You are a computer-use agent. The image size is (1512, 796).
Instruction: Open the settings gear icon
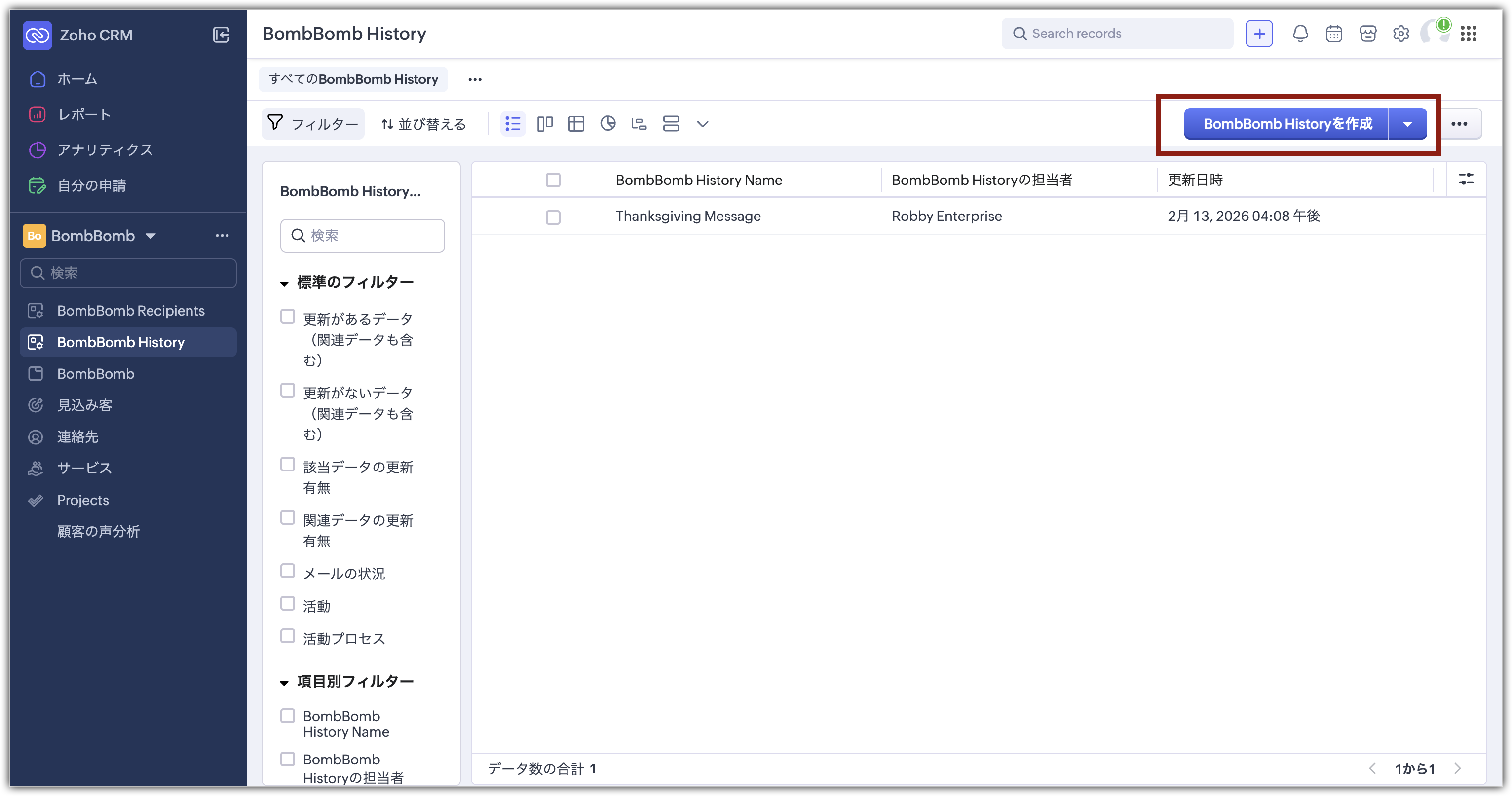(x=1400, y=34)
